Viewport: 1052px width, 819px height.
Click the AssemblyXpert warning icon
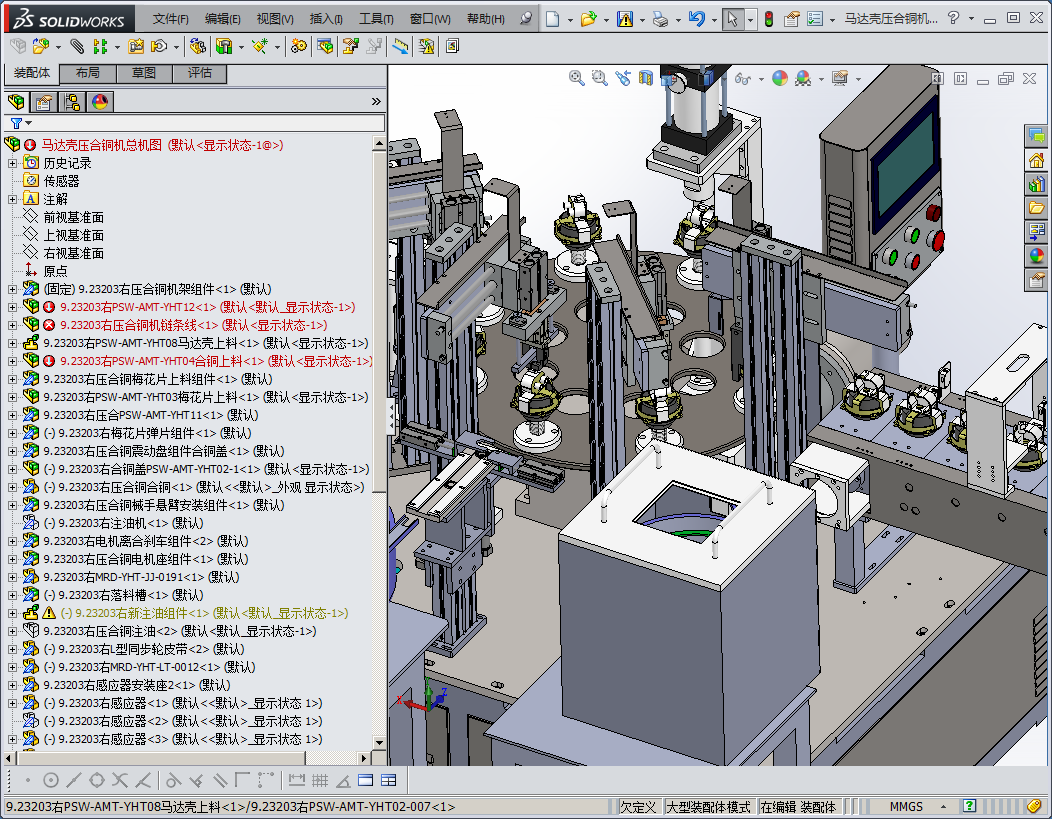tap(426, 46)
